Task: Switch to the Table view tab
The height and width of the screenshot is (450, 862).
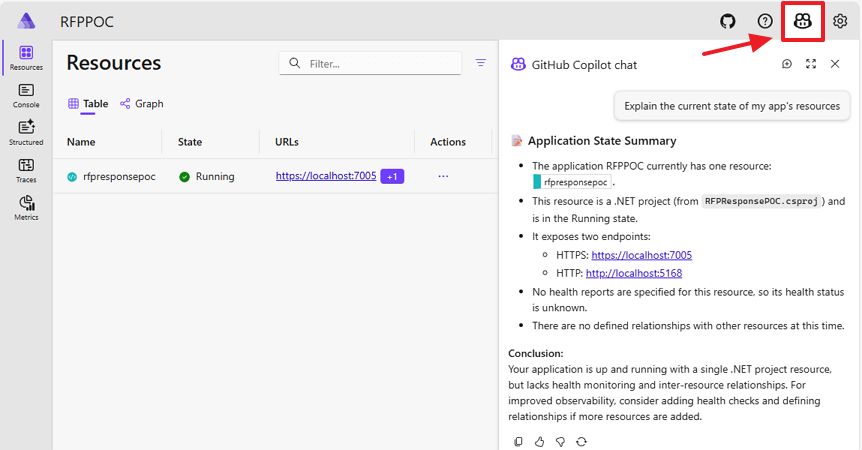Action: (88, 103)
